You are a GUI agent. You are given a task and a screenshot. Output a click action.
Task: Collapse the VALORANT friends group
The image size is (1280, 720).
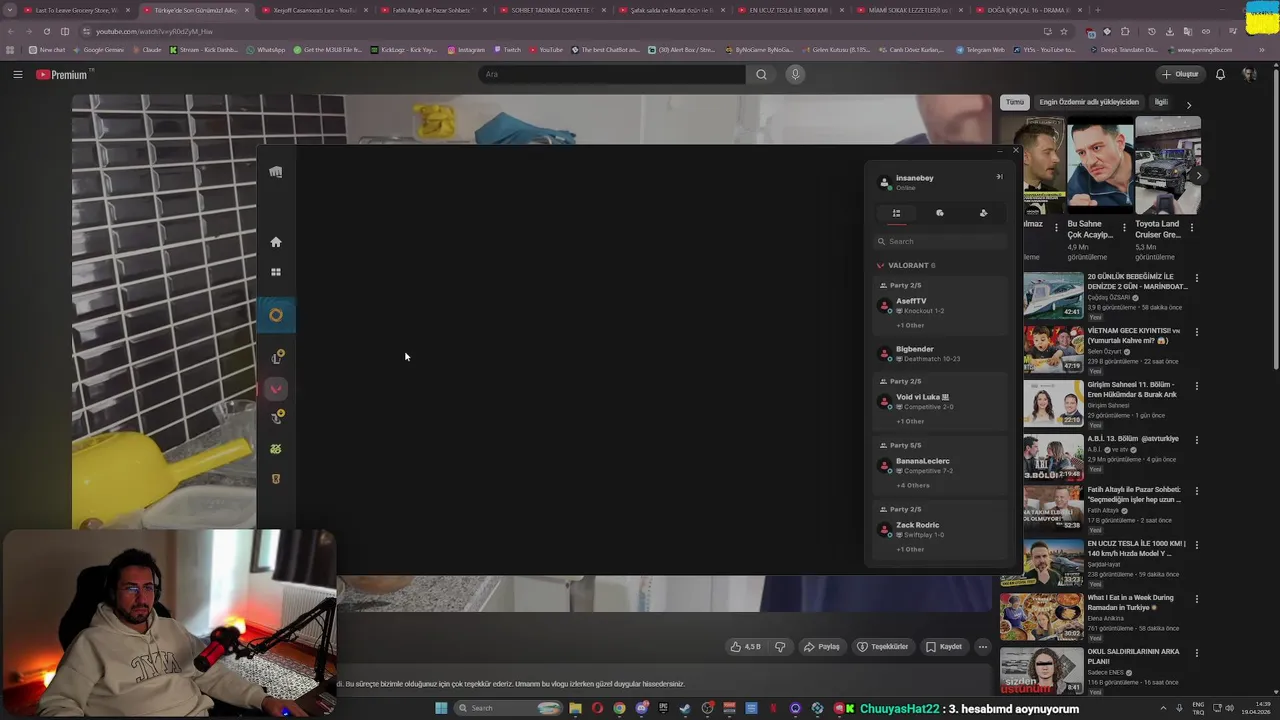[906, 265]
